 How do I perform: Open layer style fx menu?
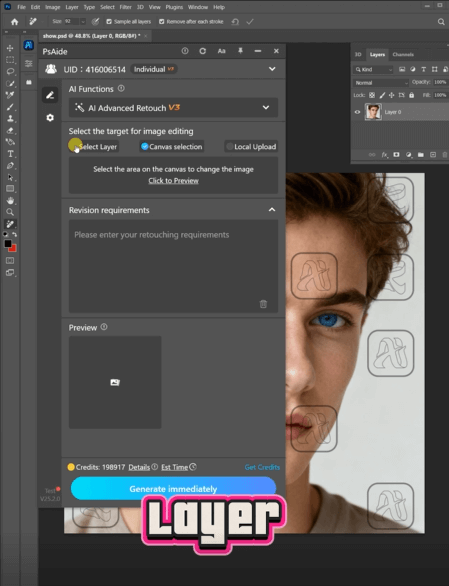[384, 155]
